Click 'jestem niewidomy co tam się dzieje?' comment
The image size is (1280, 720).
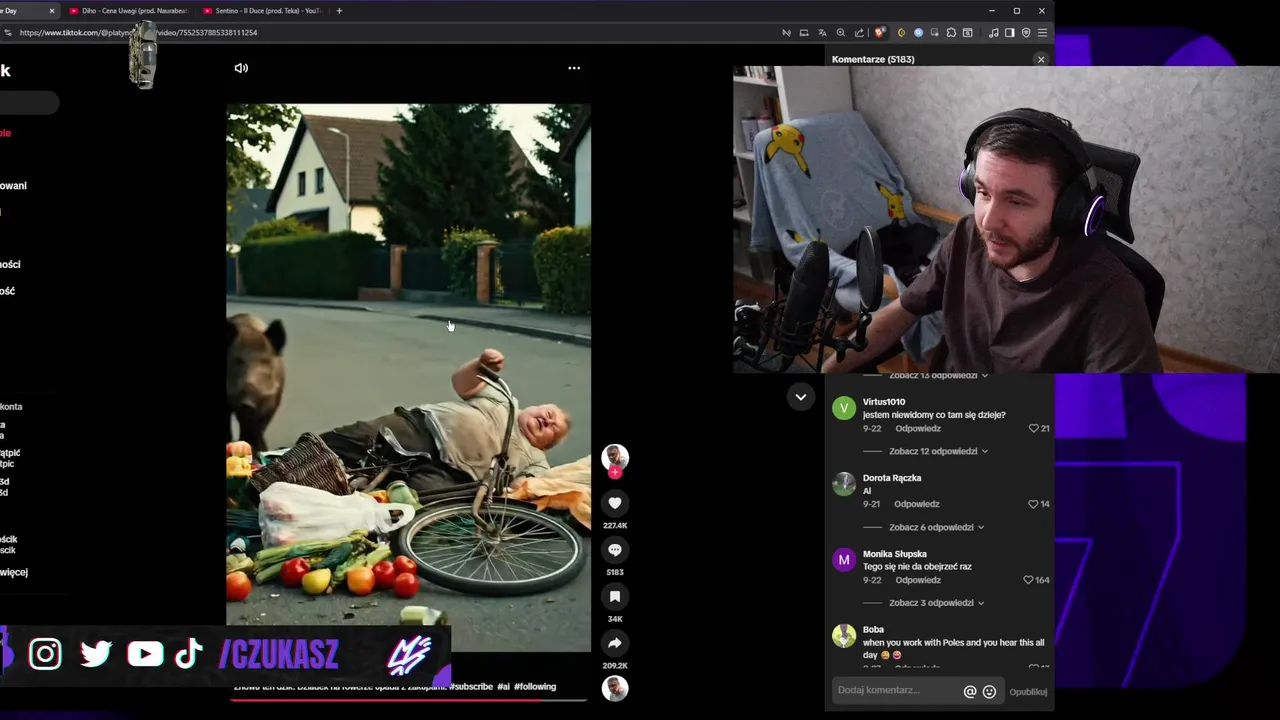[934, 415]
